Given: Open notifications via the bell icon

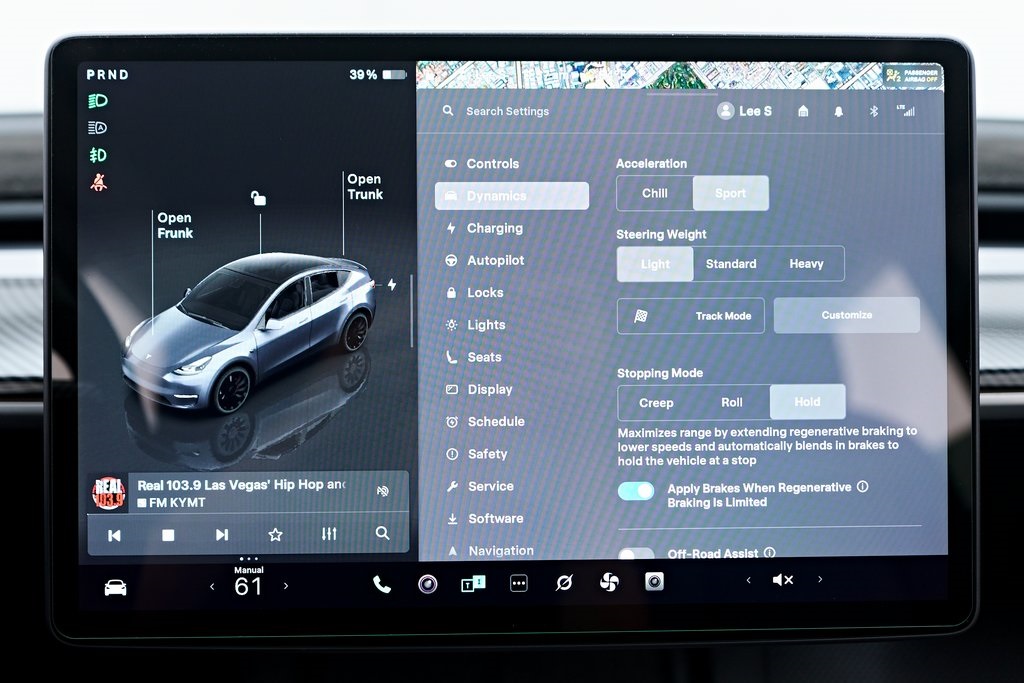Looking at the screenshot, I should click(x=839, y=112).
